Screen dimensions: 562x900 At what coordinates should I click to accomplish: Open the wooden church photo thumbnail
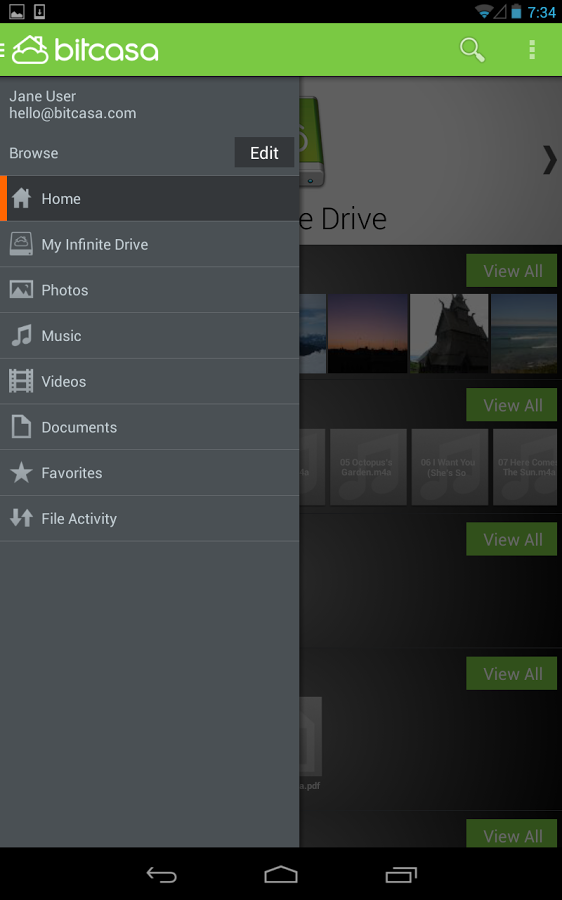(x=449, y=333)
